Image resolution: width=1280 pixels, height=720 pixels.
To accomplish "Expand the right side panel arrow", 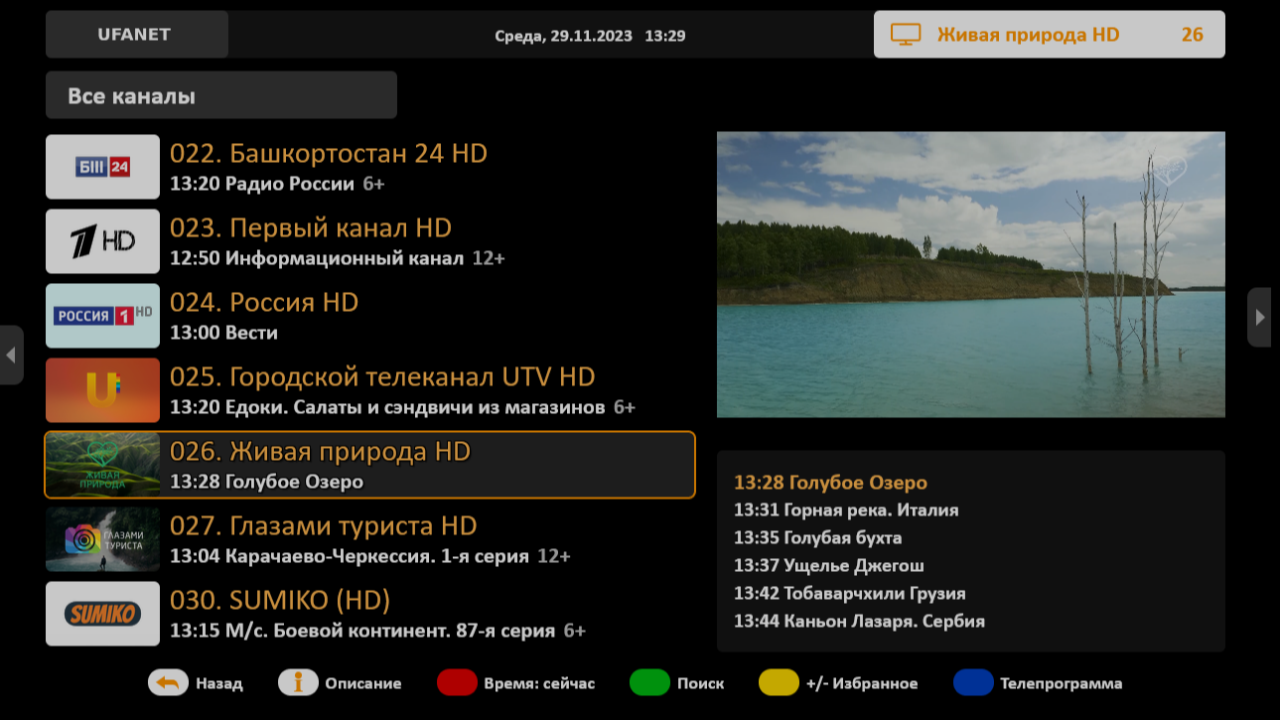I will coord(1260,317).
